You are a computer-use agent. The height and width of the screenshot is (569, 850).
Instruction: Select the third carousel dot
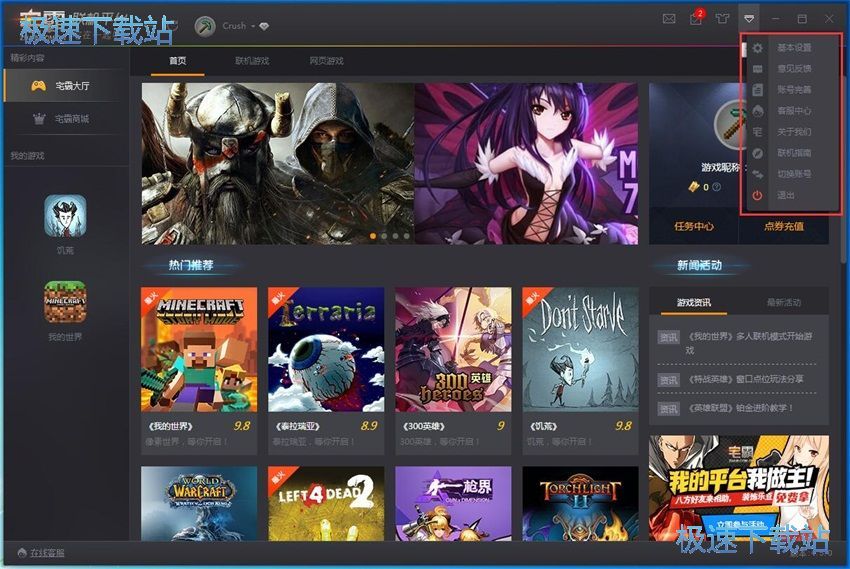coord(395,236)
